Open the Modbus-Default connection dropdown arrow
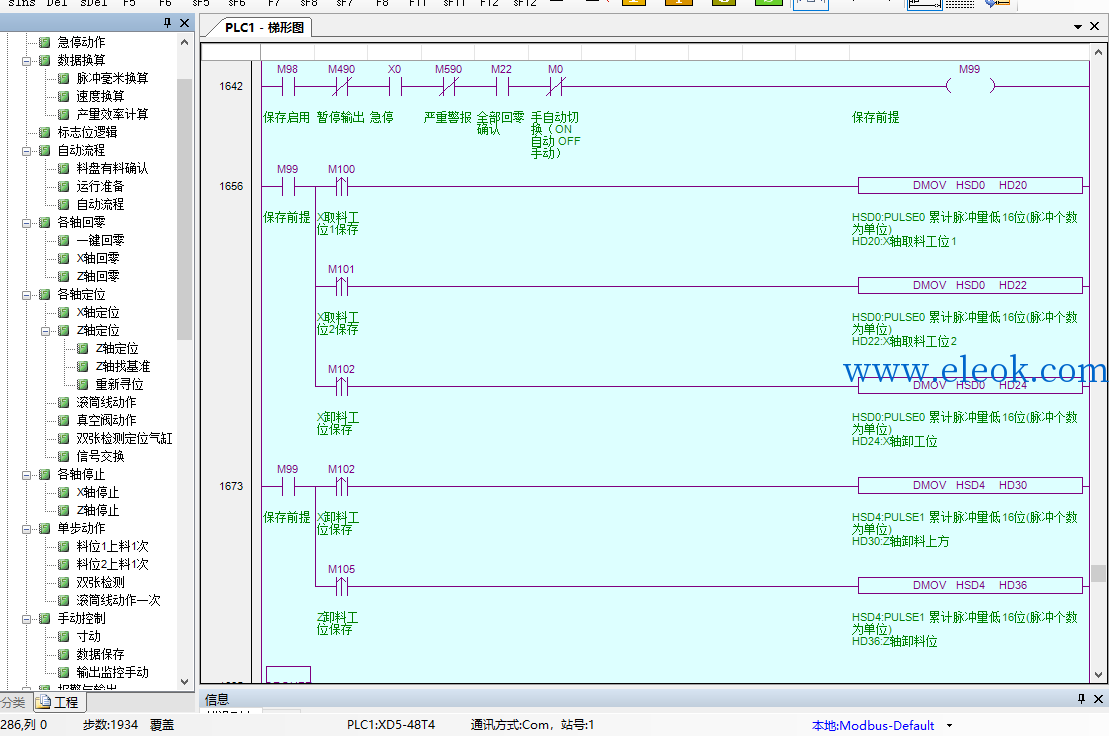The image size is (1109, 736). (x=949, y=725)
